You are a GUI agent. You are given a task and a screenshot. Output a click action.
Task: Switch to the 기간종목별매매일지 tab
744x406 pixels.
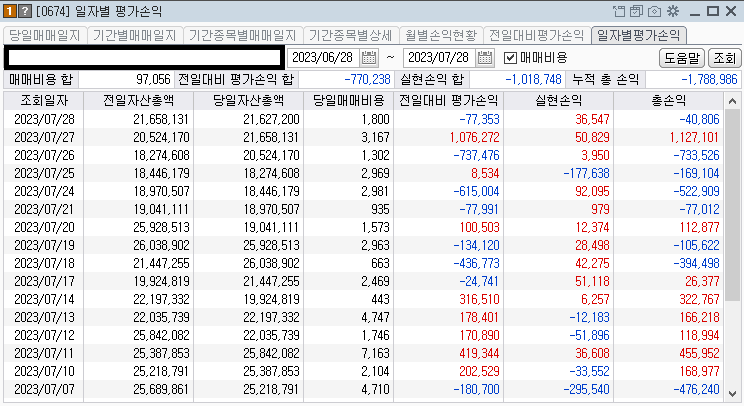coord(242,35)
